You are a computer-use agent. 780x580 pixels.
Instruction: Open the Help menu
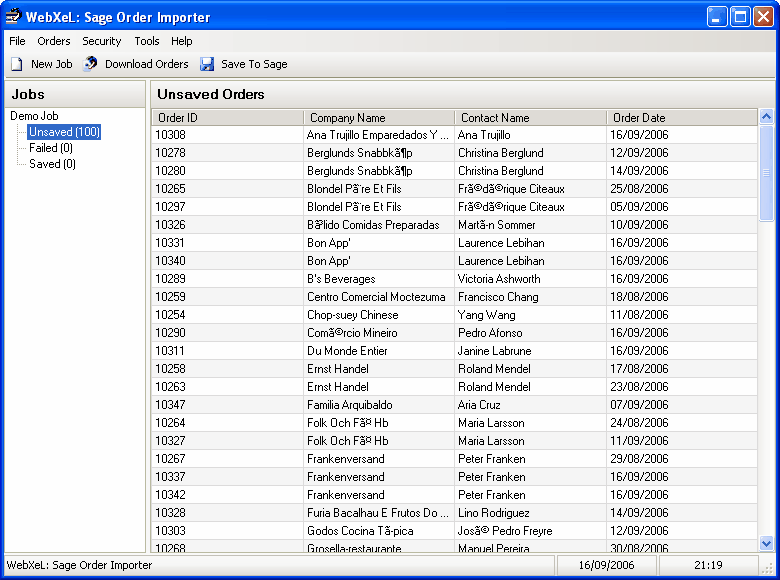point(182,41)
